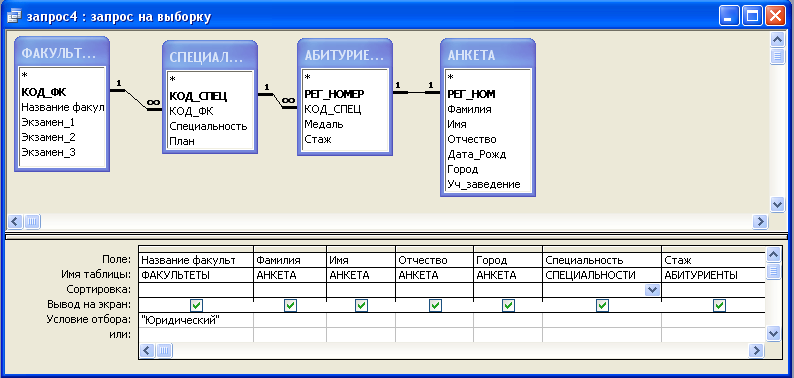Select РЕГ_НОМЕР field in АБИТУРИЕ... table
This screenshot has width=794, height=378.
(334, 94)
